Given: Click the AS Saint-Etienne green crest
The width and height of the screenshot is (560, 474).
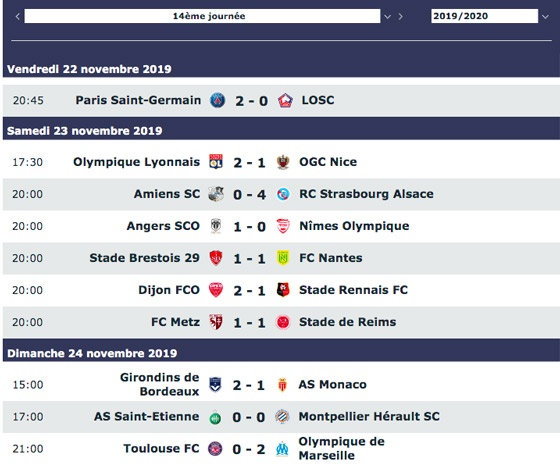Looking at the screenshot, I should tap(215, 417).
